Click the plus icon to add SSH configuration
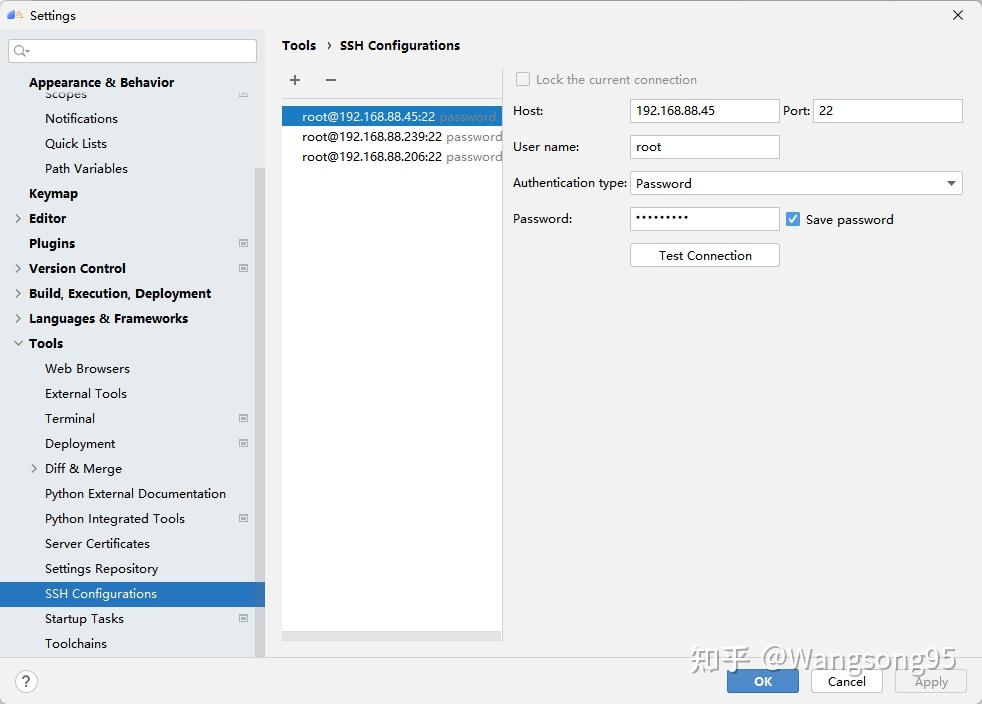Image resolution: width=982 pixels, height=704 pixels. [295, 80]
